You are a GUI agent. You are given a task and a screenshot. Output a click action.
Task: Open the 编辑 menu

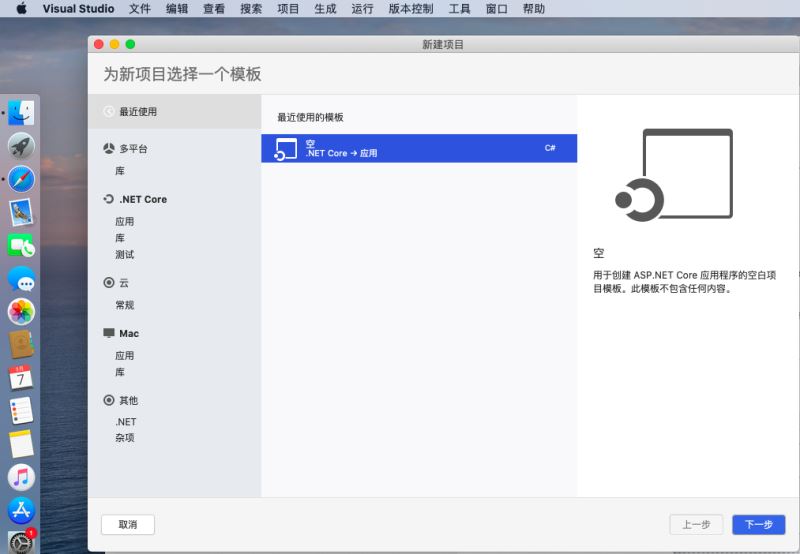(177, 9)
